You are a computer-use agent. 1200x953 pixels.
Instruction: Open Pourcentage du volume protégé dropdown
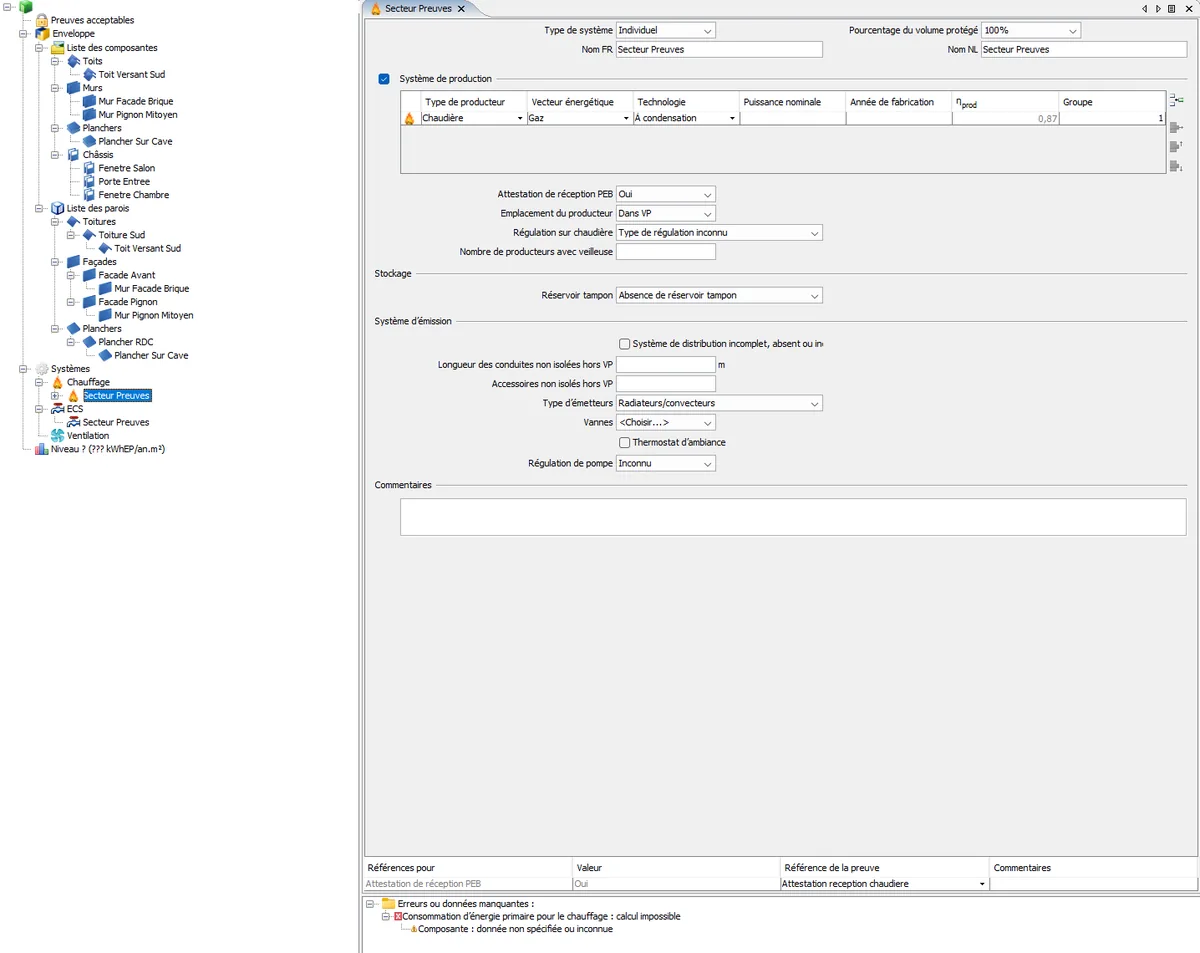tap(1031, 31)
